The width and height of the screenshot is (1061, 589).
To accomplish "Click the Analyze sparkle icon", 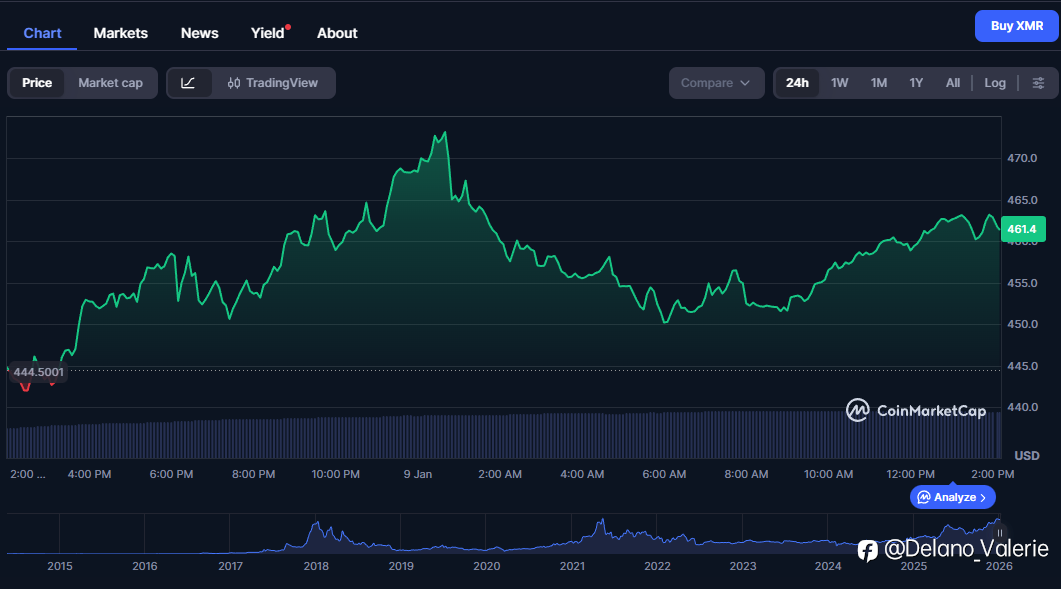I will (x=924, y=497).
